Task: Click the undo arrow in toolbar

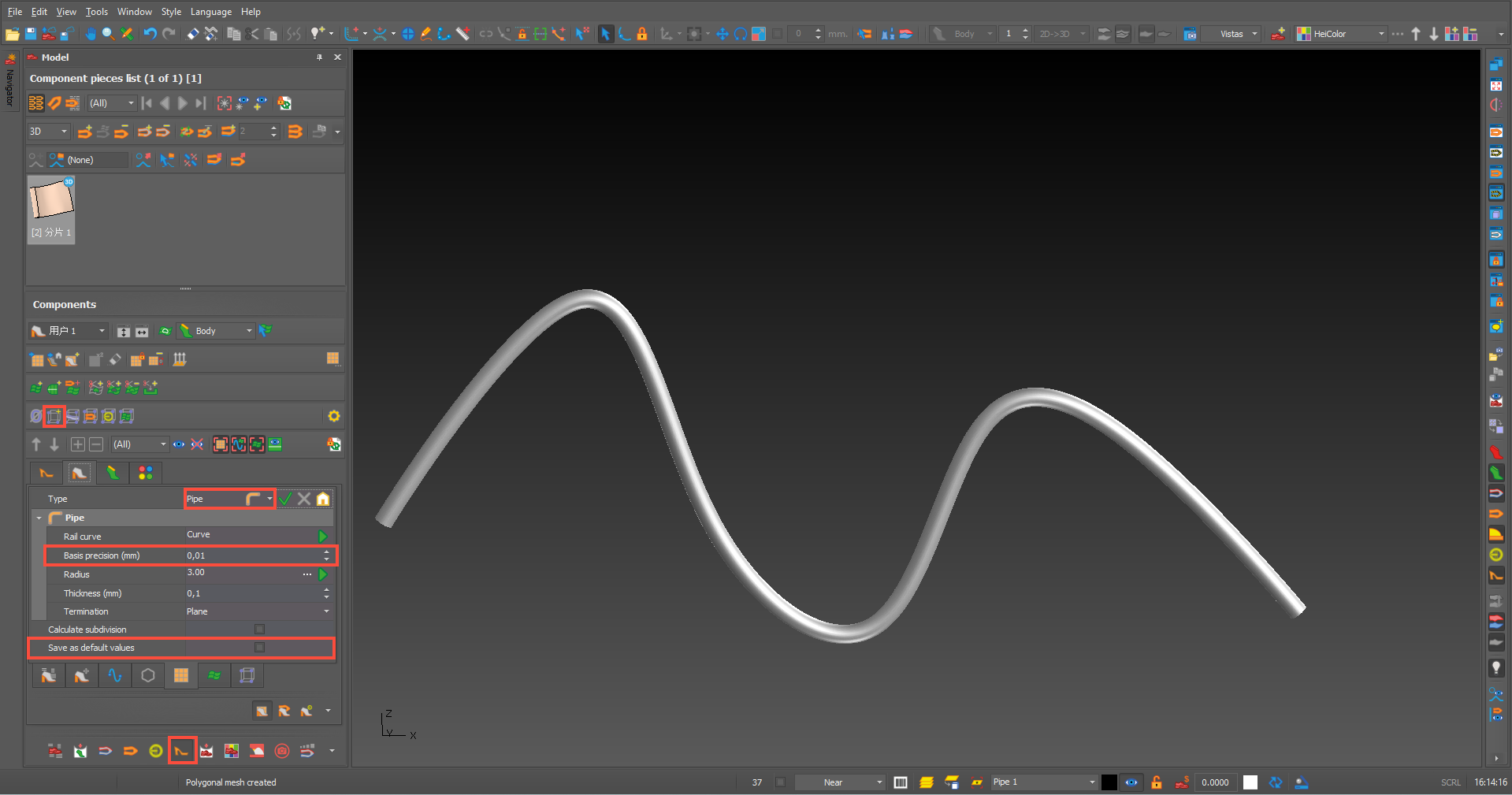Action: click(x=150, y=34)
